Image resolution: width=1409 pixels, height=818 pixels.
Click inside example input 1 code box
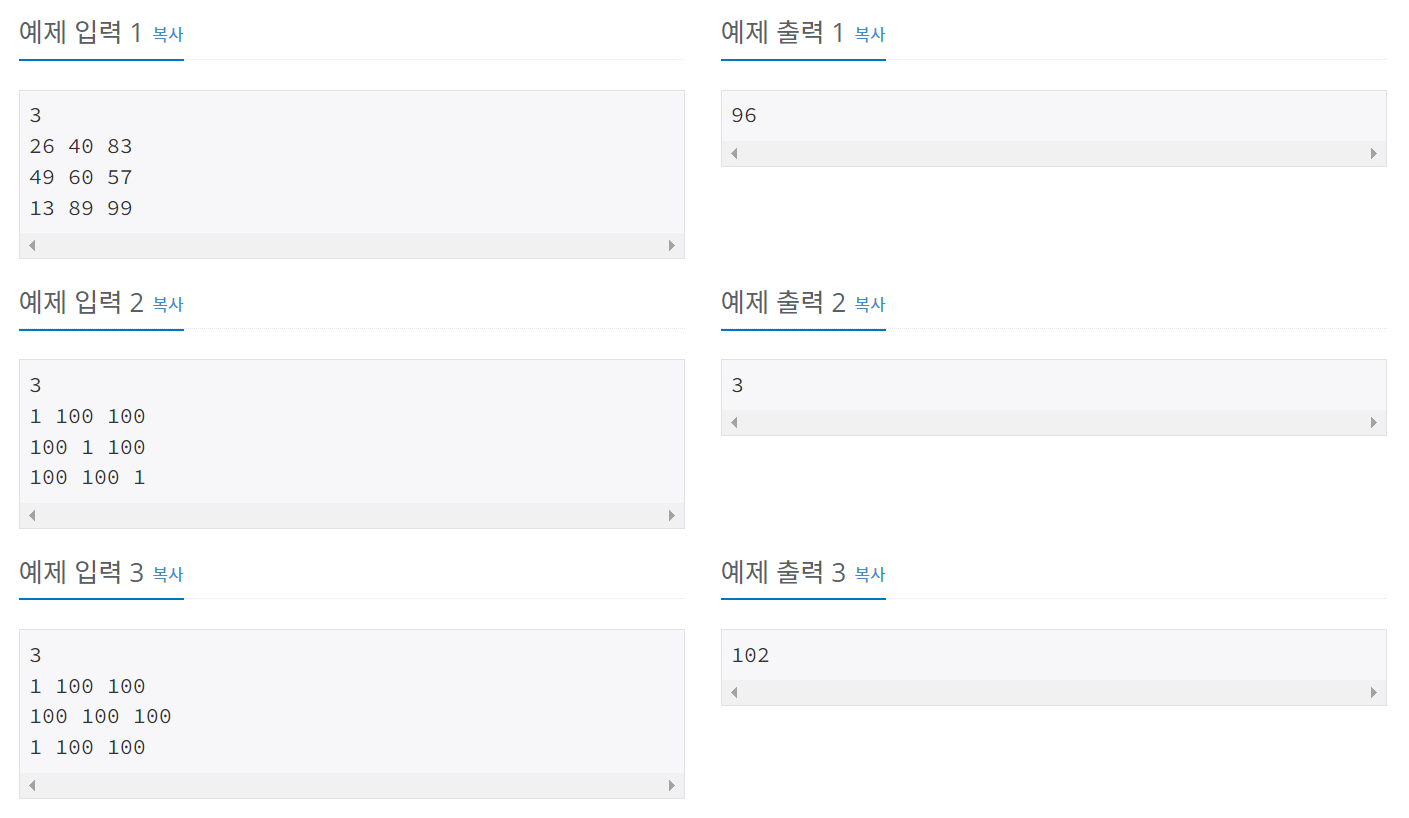(x=352, y=162)
